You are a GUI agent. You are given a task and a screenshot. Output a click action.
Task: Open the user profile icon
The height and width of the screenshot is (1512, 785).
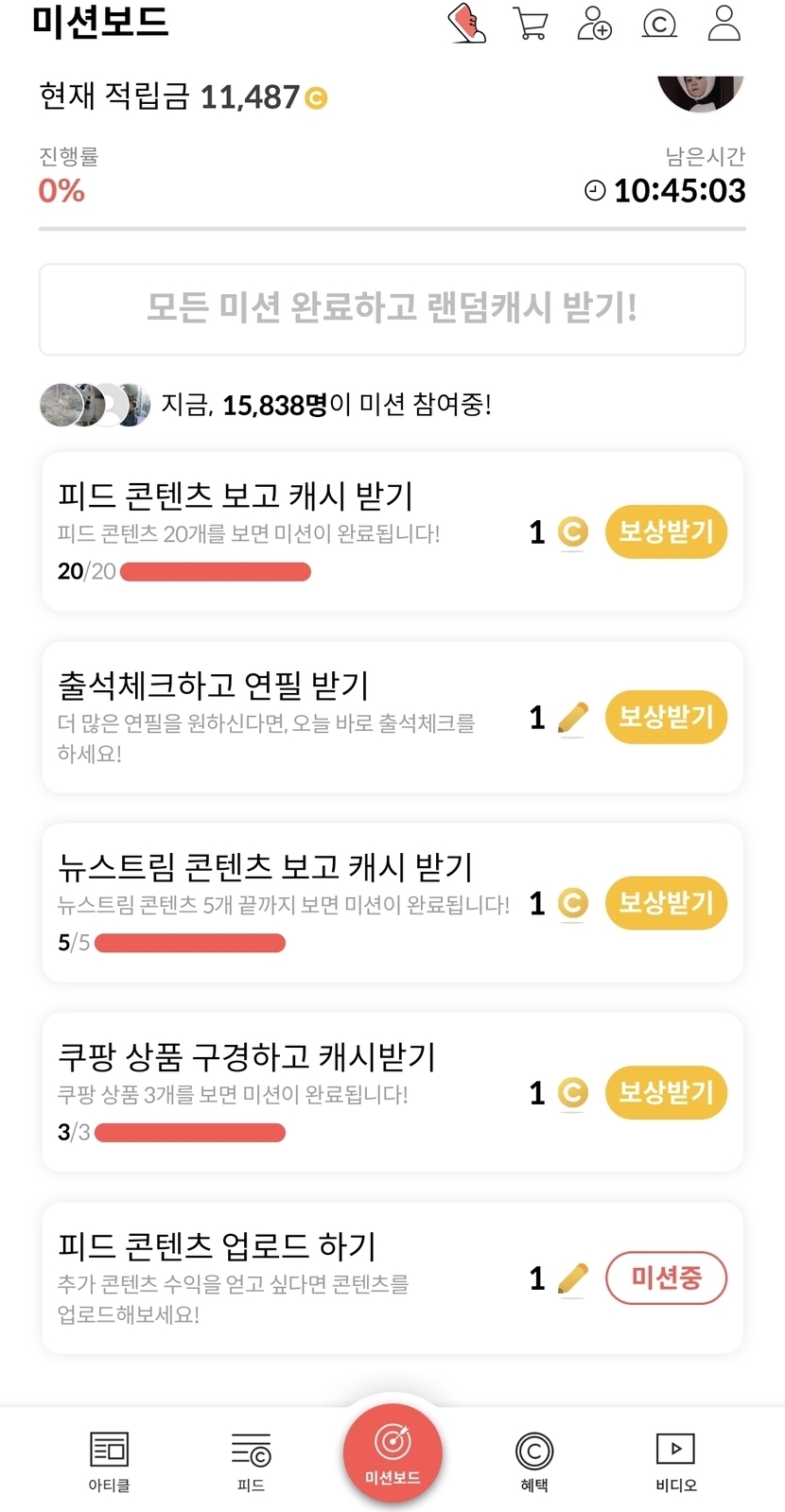pos(724,24)
